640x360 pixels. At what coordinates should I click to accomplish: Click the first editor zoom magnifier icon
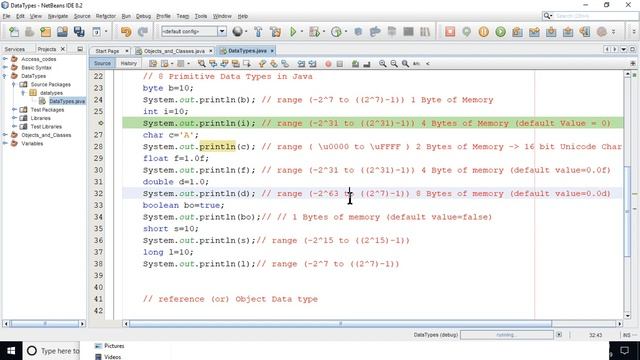point(382,64)
